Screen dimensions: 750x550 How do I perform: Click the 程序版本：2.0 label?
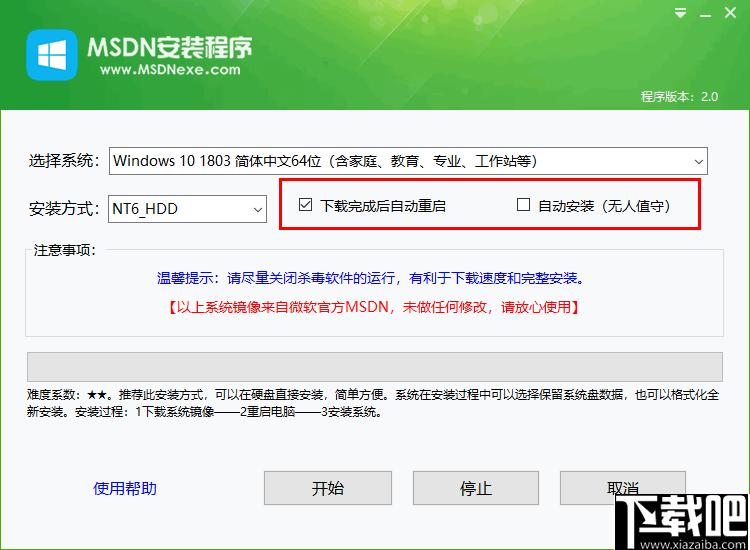[679, 97]
